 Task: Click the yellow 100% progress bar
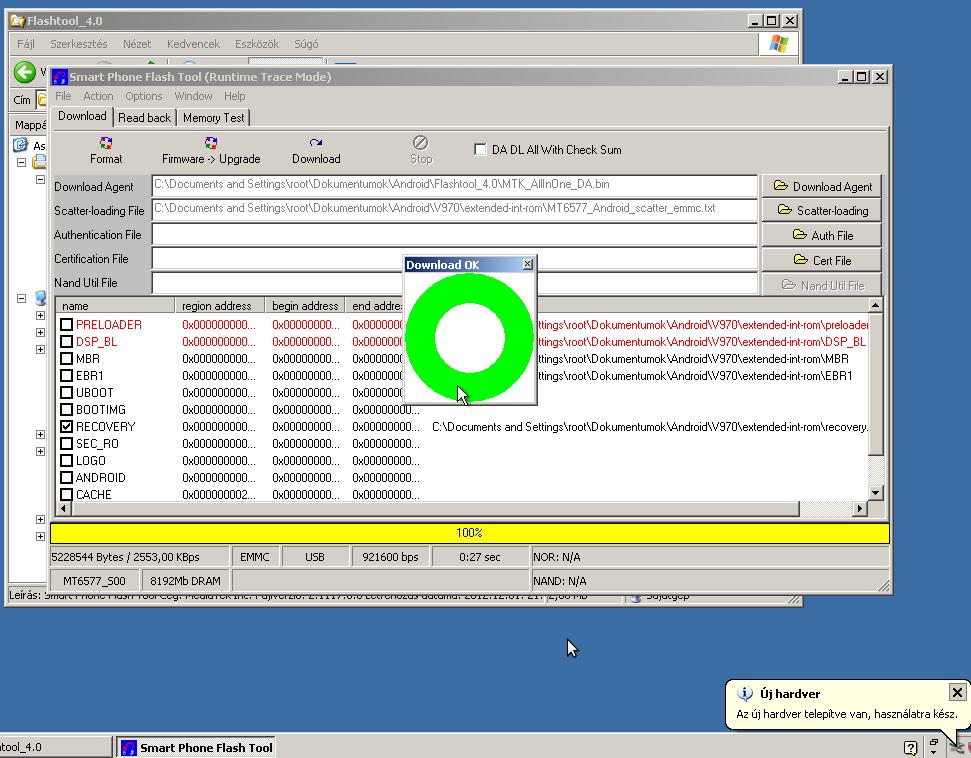click(x=469, y=533)
